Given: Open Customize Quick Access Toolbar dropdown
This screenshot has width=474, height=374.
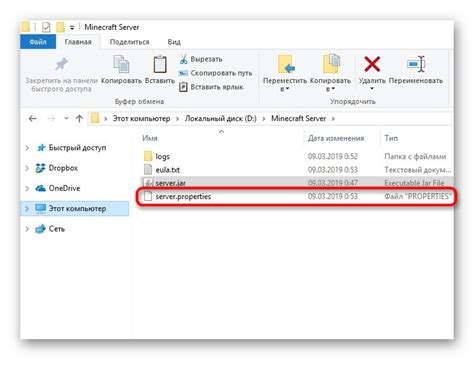Looking at the screenshot, I should pos(72,28).
